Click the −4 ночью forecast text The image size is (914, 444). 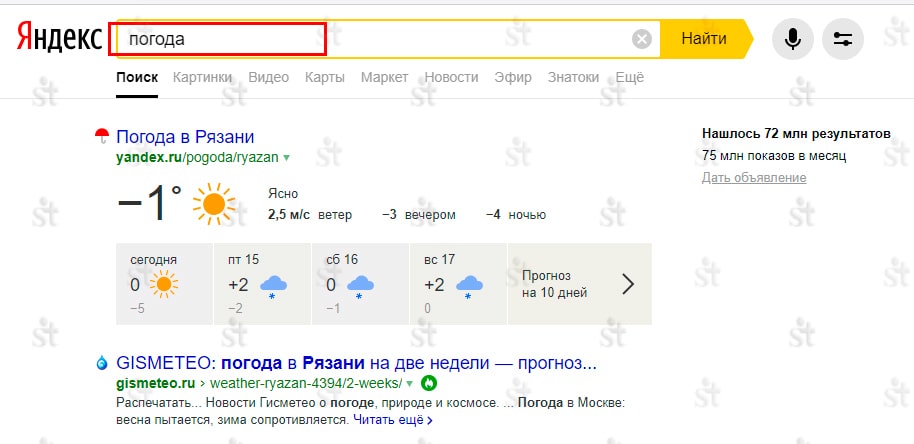(x=515, y=214)
